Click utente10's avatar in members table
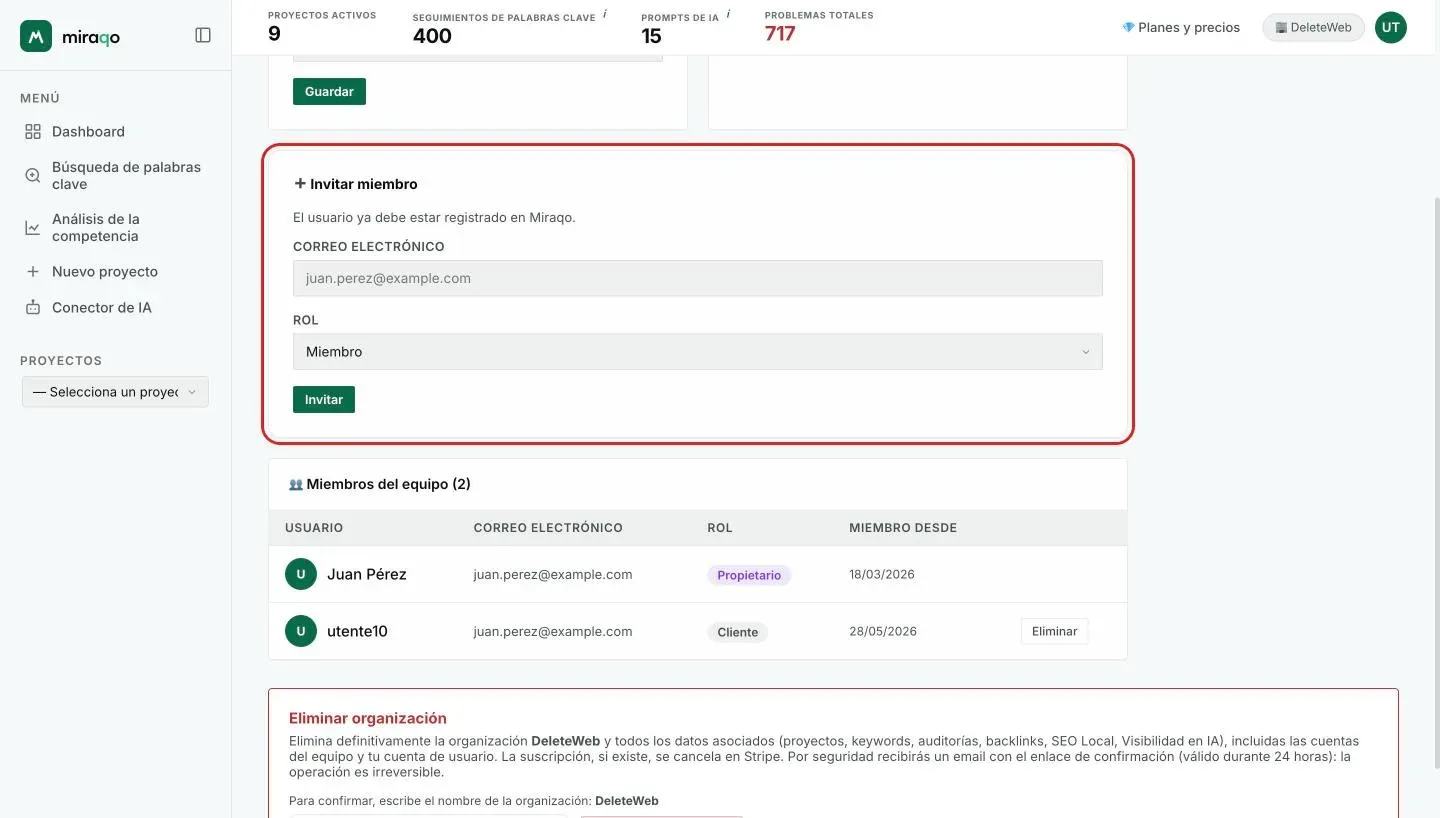Image resolution: width=1440 pixels, height=818 pixels. pos(301,631)
